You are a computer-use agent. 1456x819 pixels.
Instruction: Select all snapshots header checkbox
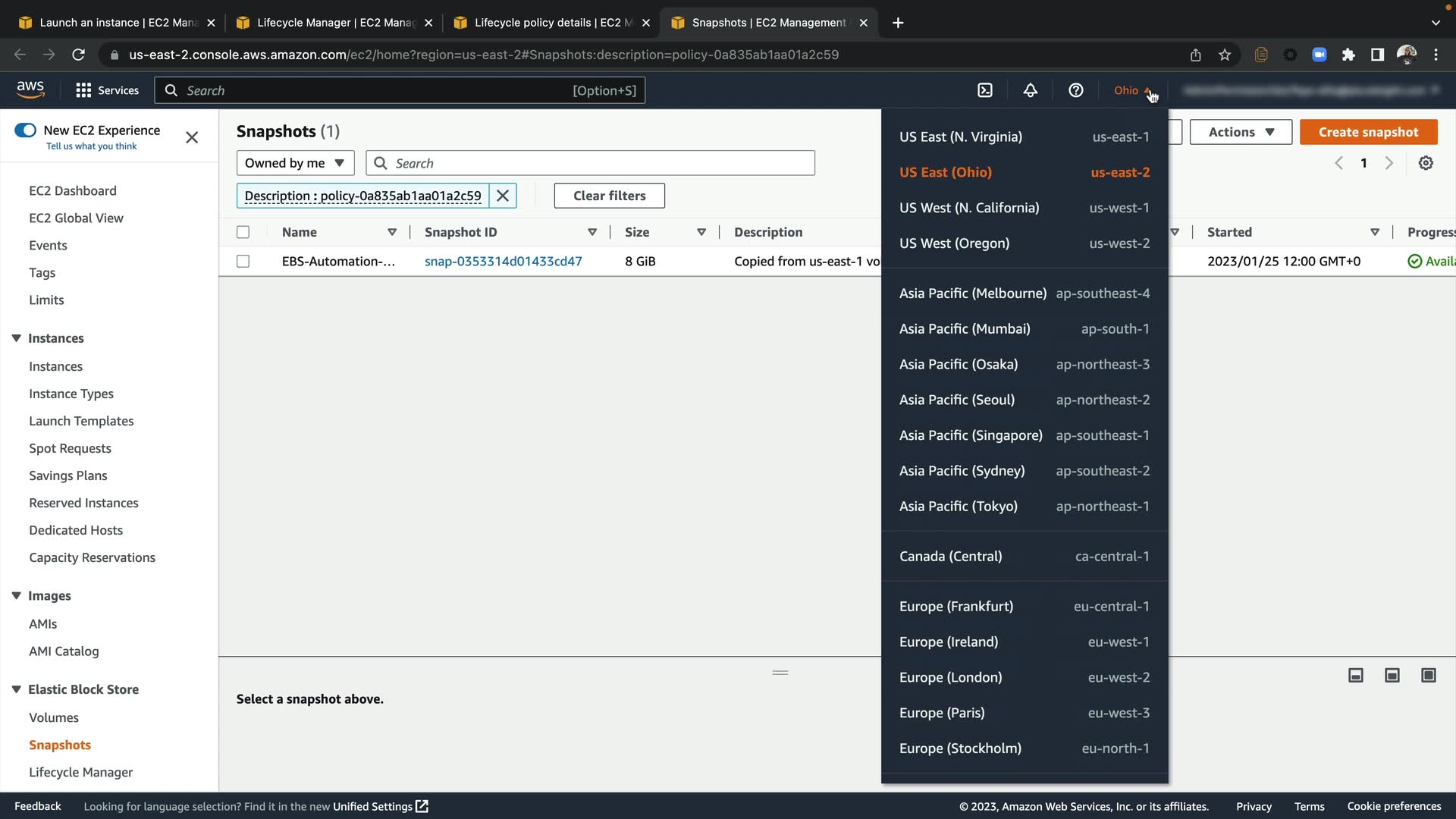[x=243, y=232]
